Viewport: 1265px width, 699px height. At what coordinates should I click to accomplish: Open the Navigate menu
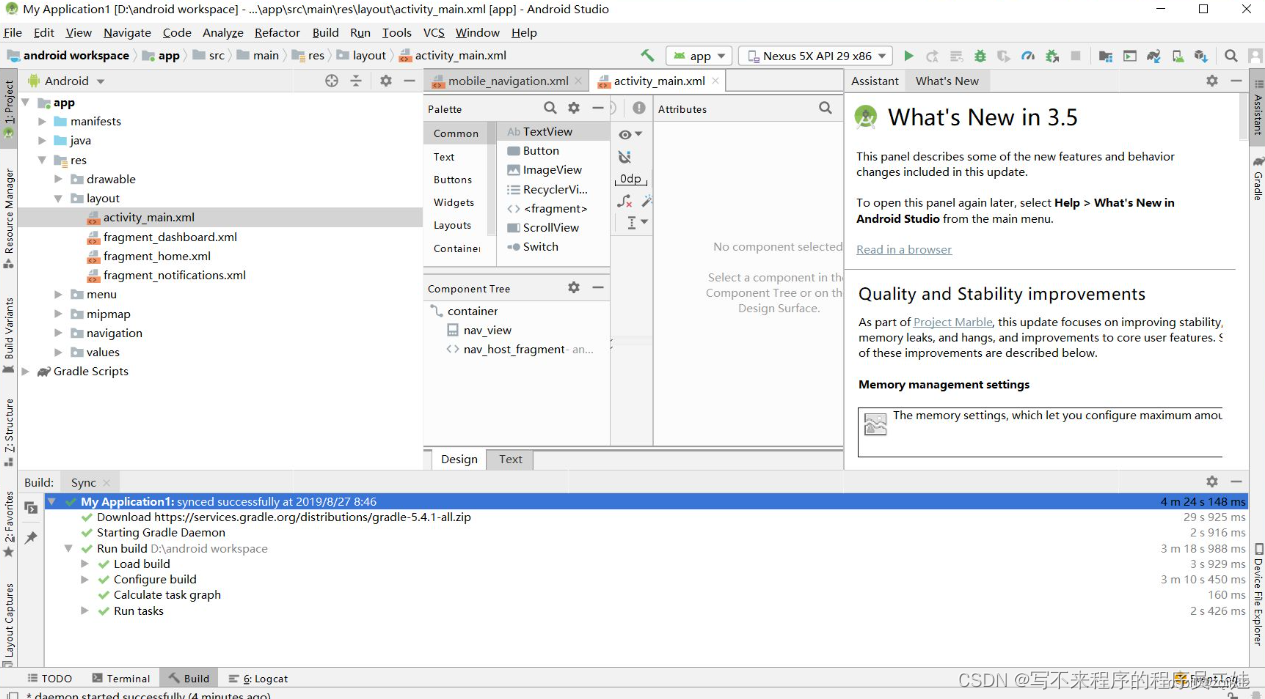point(127,32)
